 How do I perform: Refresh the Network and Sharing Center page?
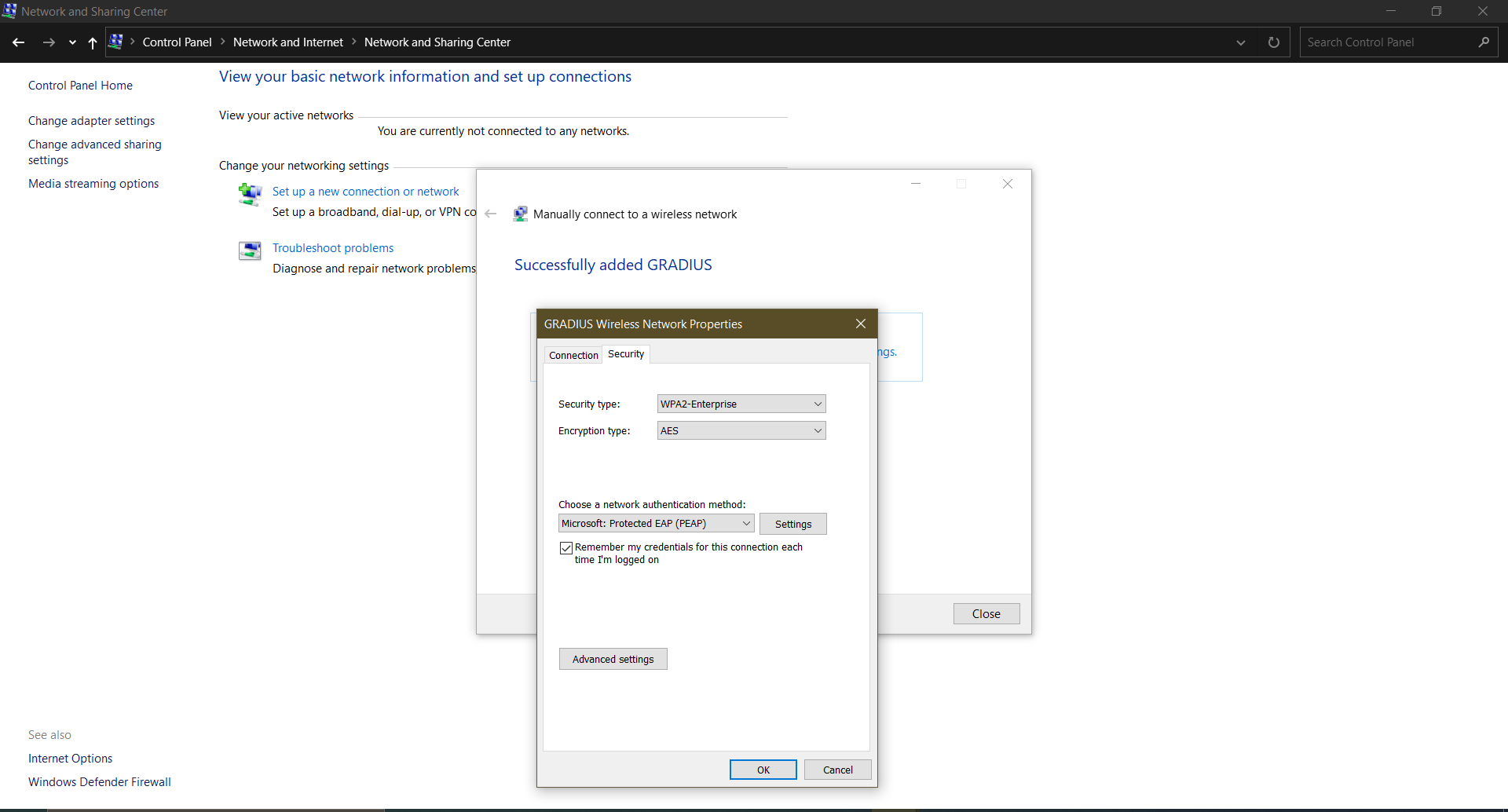click(x=1274, y=42)
